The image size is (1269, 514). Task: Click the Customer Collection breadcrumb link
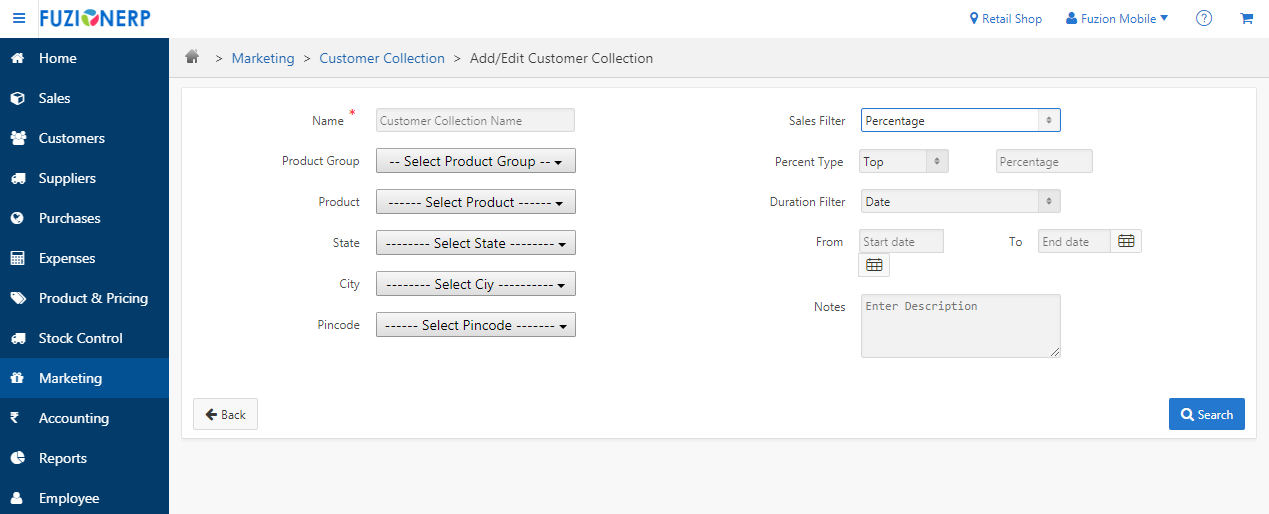[x=382, y=58]
